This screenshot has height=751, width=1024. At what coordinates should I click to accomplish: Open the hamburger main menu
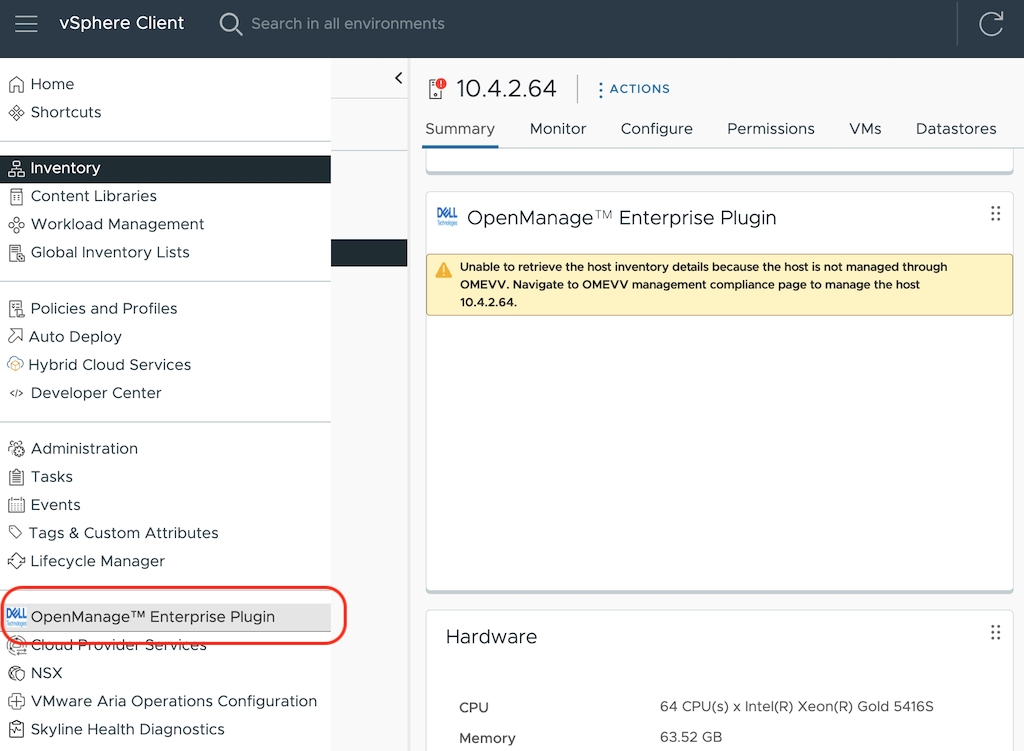tap(26, 24)
